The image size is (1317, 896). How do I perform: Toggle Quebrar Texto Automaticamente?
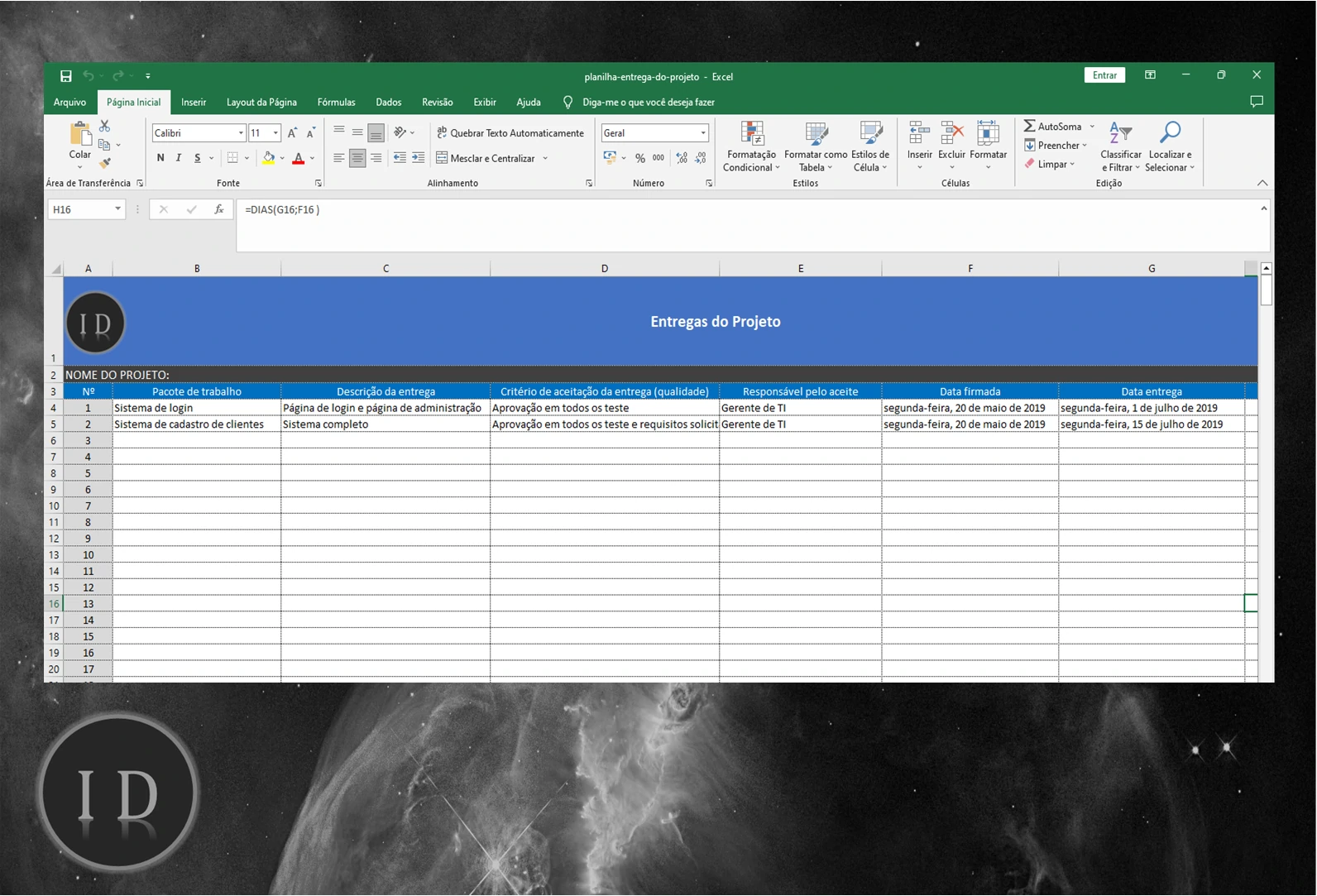click(x=510, y=133)
